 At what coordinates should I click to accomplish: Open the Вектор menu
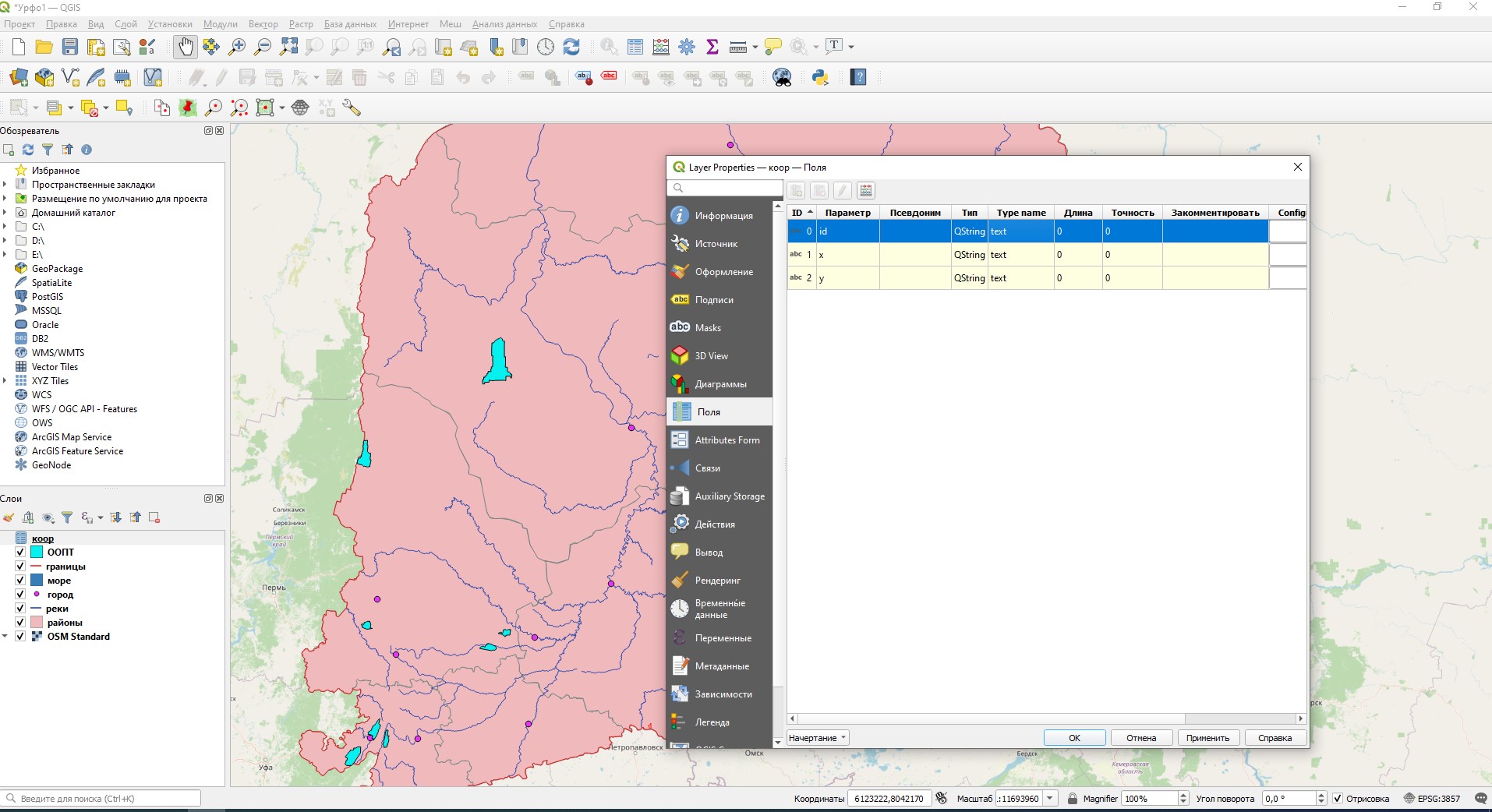(x=263, y=24)
